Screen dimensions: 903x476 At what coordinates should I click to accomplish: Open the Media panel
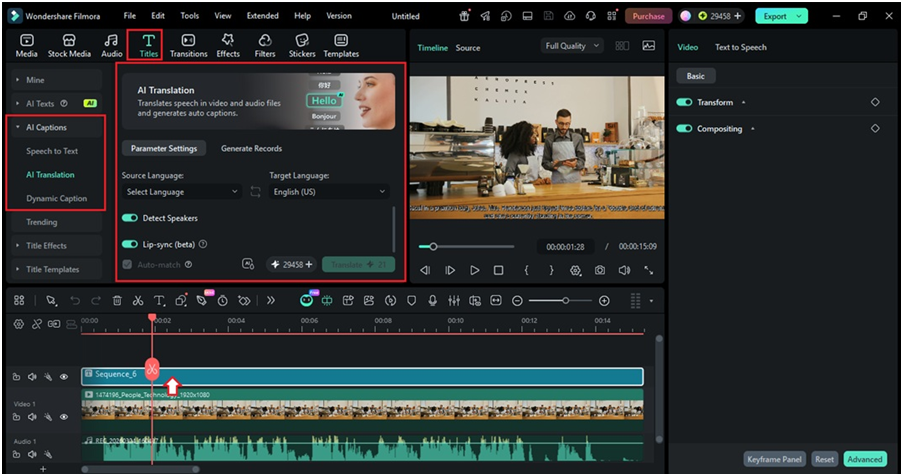pyautogui.click(x=26, y=45)
